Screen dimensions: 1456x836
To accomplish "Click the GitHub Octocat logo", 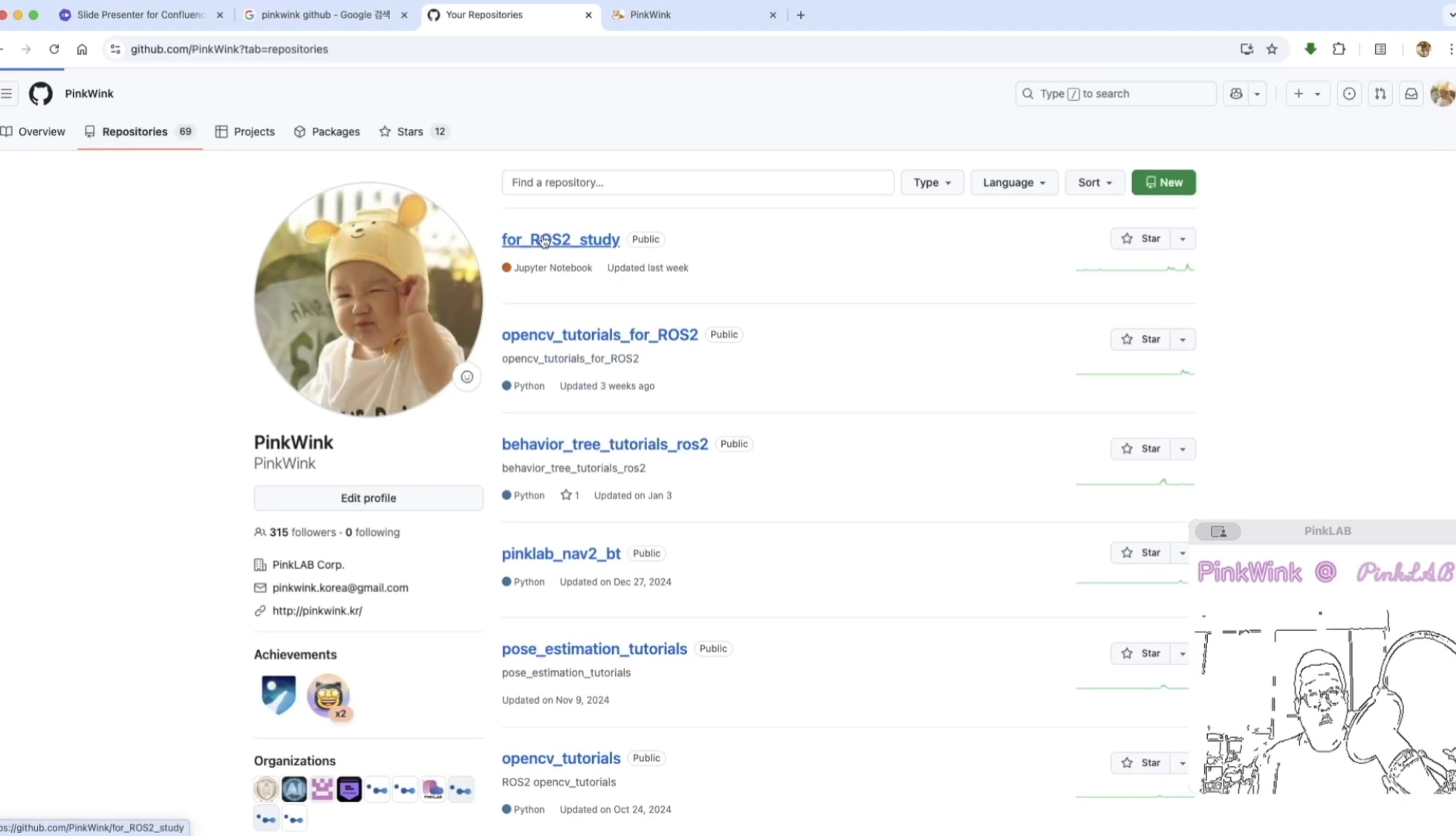I will click(41, 94).
